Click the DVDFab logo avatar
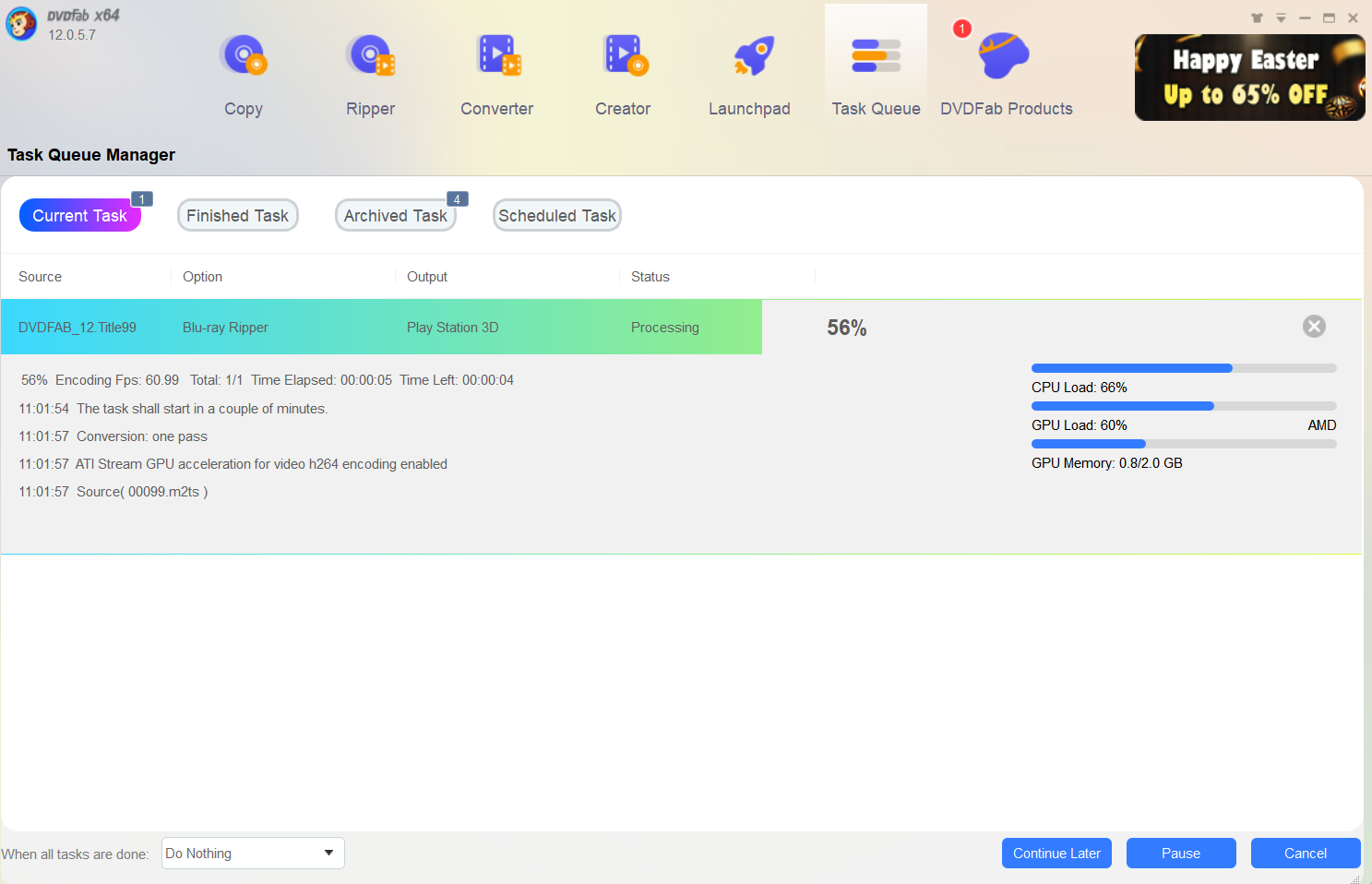Image resolution: width=1372 pixels, height=884 pixels. [x=22, y=24]
